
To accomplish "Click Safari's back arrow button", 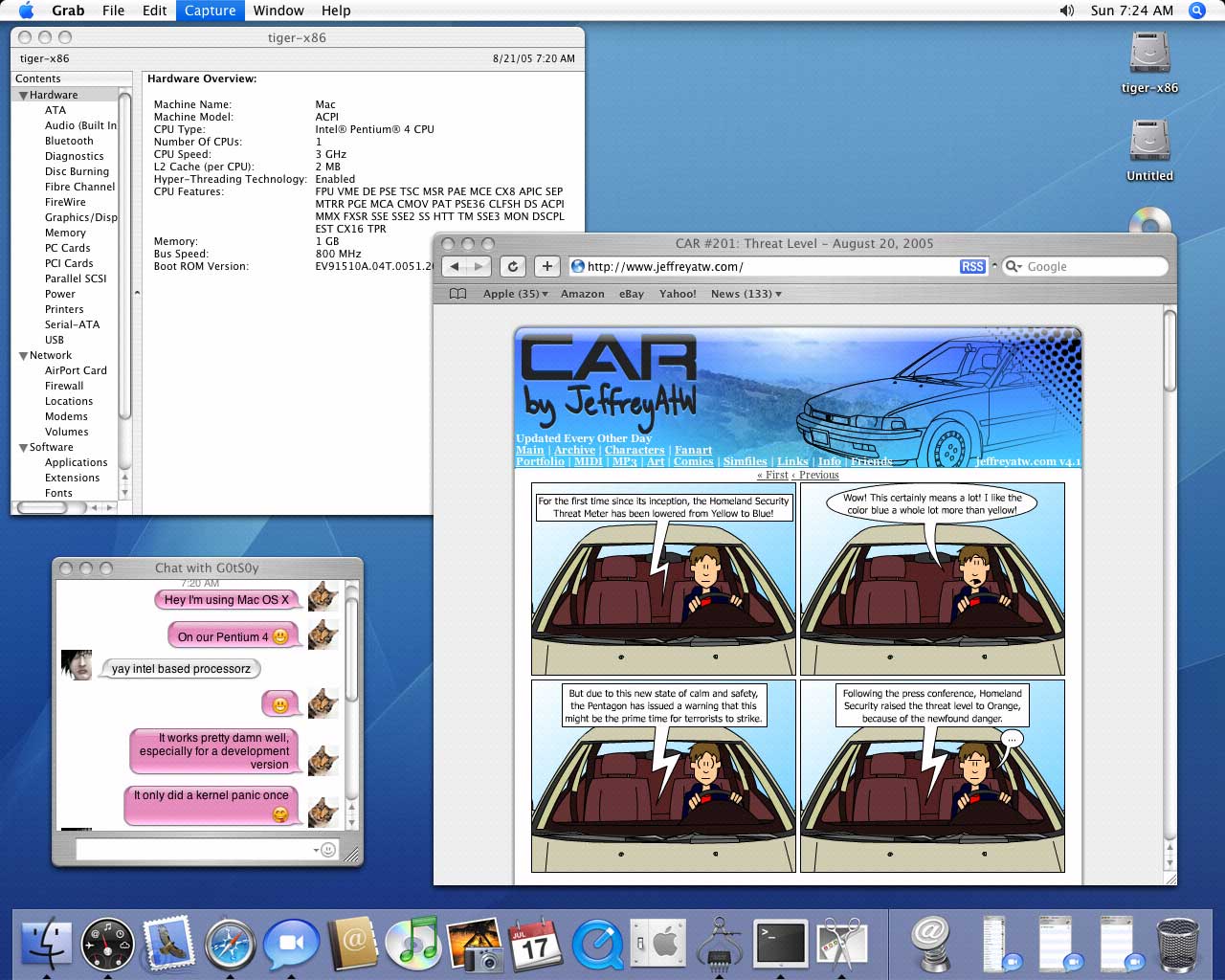I will (456, 266).
